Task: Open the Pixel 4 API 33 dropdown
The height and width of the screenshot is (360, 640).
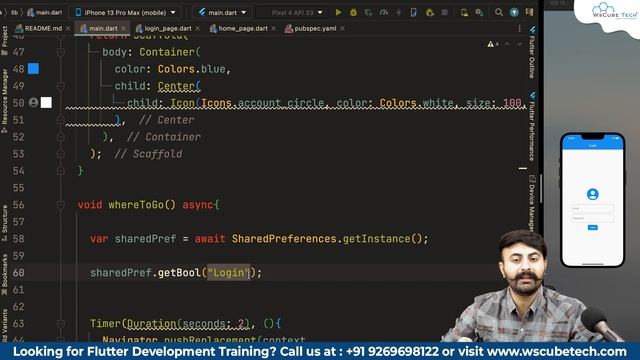Action: pyautogui.click(x=297, y=13)
